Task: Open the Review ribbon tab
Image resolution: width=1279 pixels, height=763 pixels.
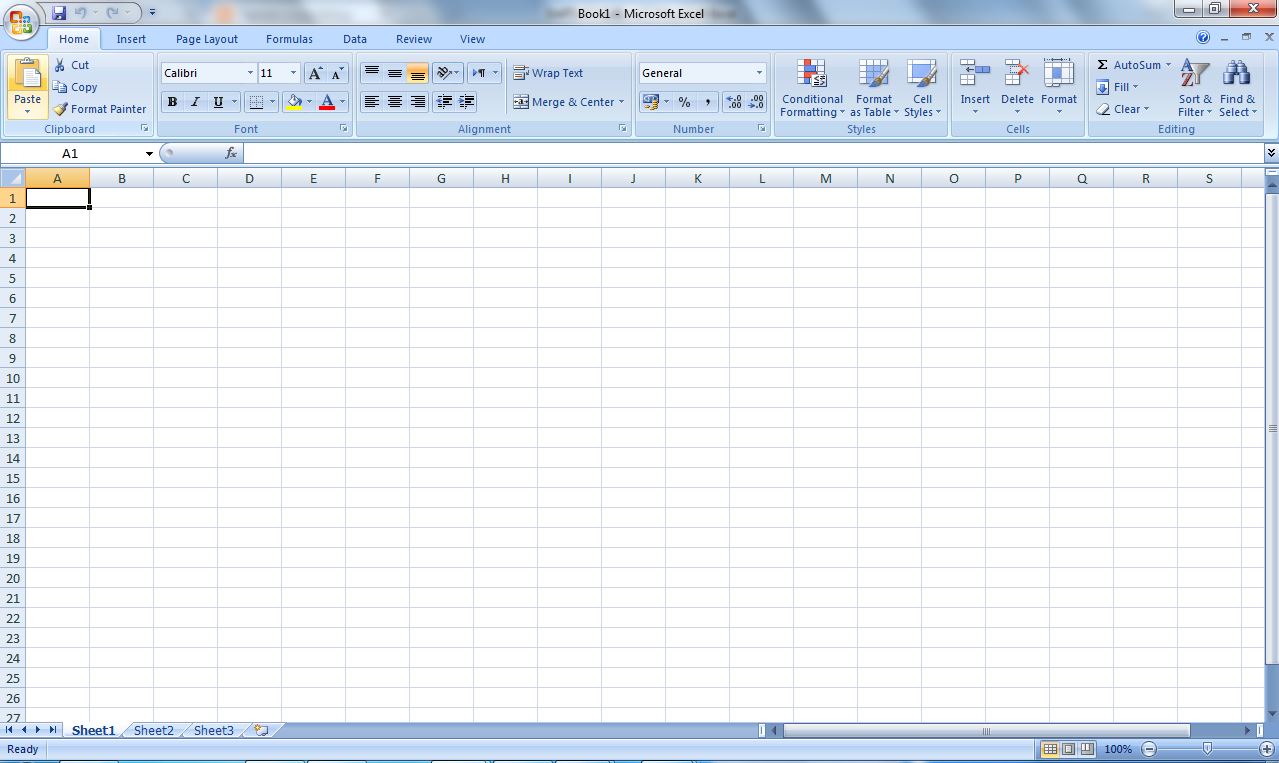Action: click(414, 39)
